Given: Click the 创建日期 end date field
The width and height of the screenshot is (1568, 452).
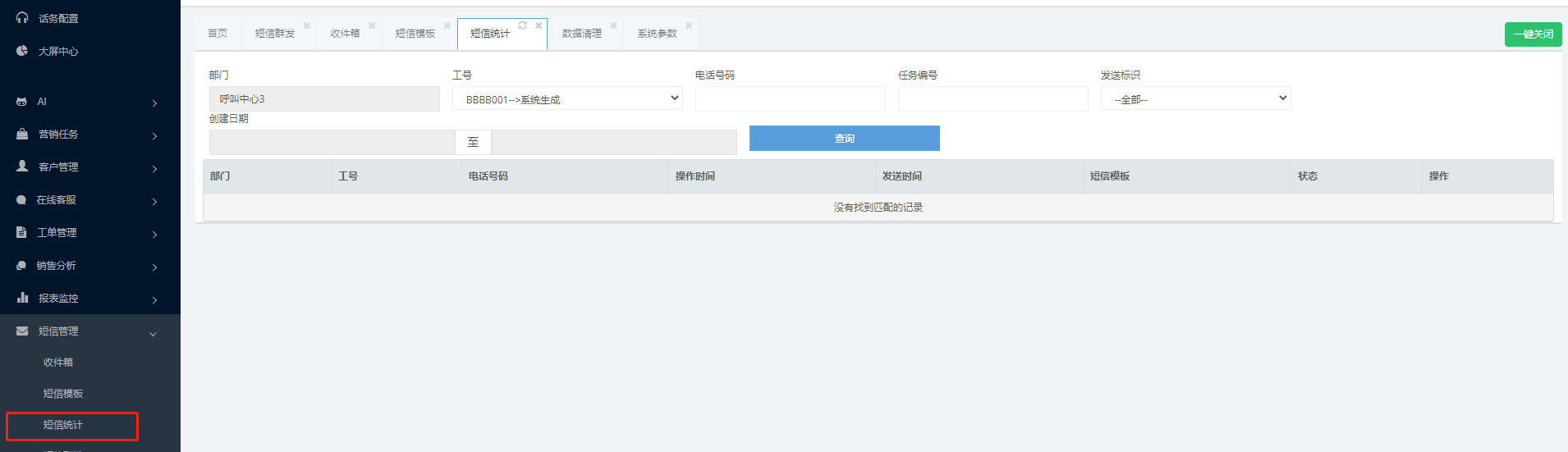Looking at the screenshot, I should point(614,142).
